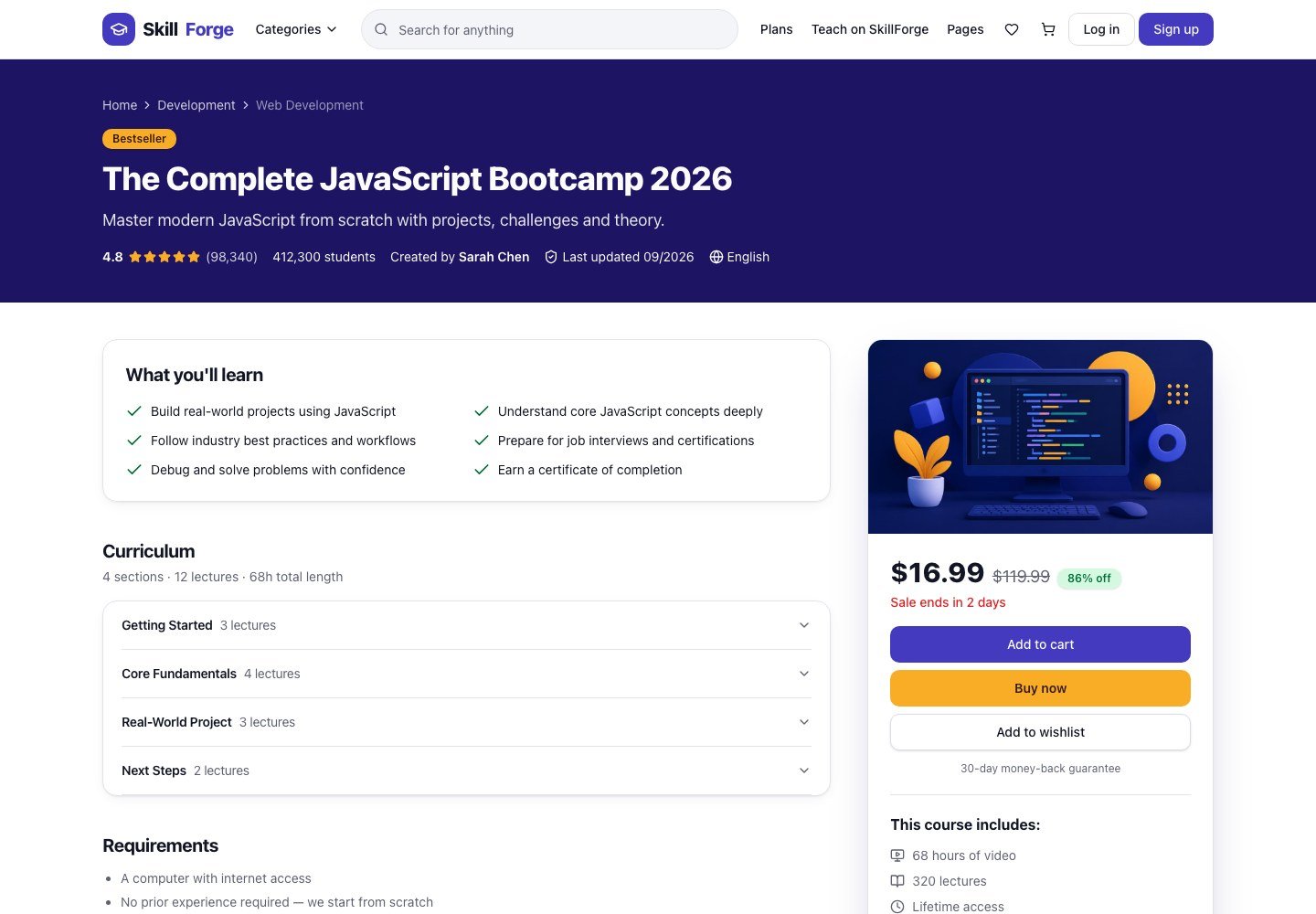Open the Web Development breadcrumb
Screen dimensions: 1316x914
pos(310,105)
